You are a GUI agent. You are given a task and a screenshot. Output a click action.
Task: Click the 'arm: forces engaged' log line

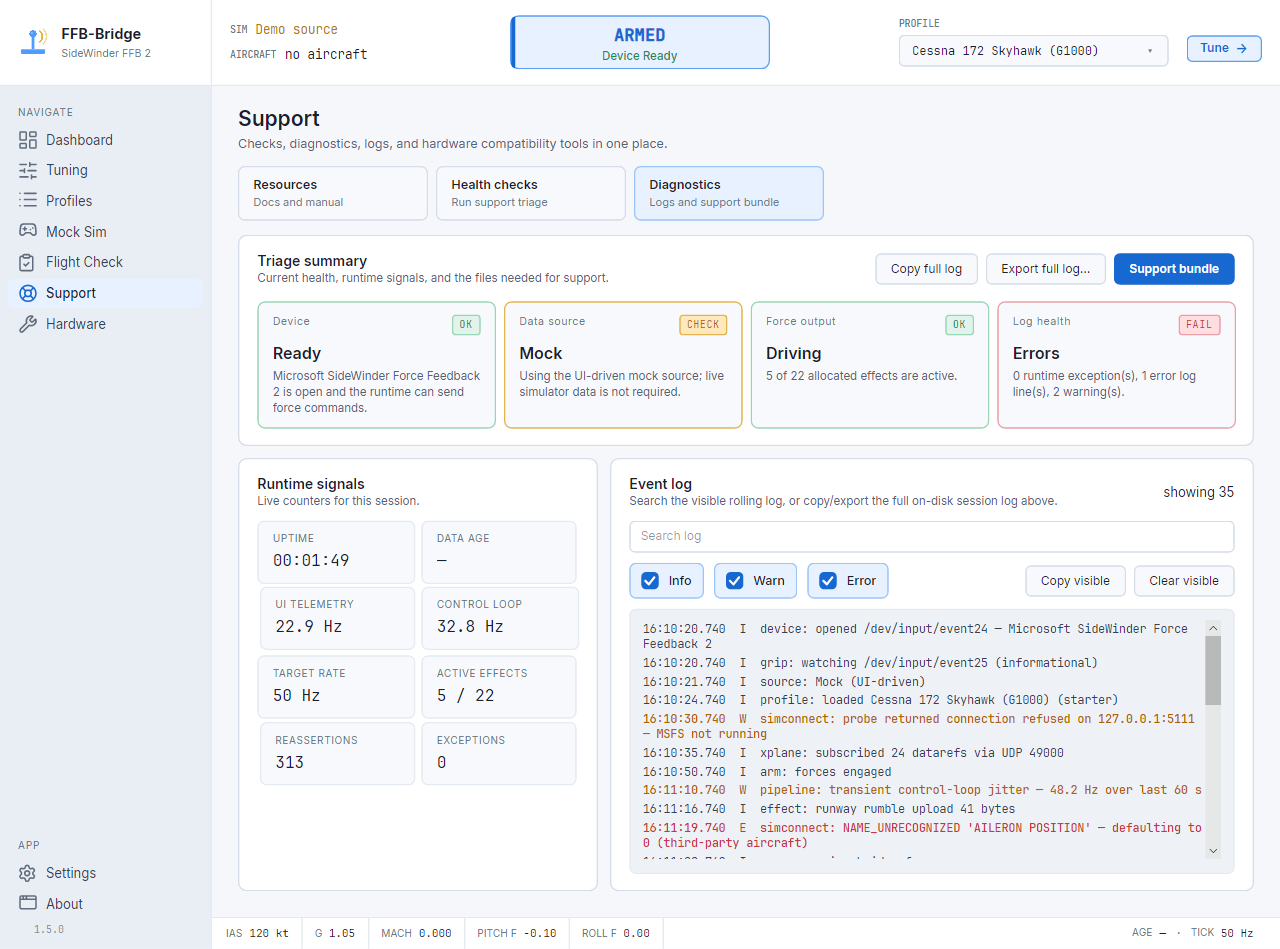[x=767, y=772]
